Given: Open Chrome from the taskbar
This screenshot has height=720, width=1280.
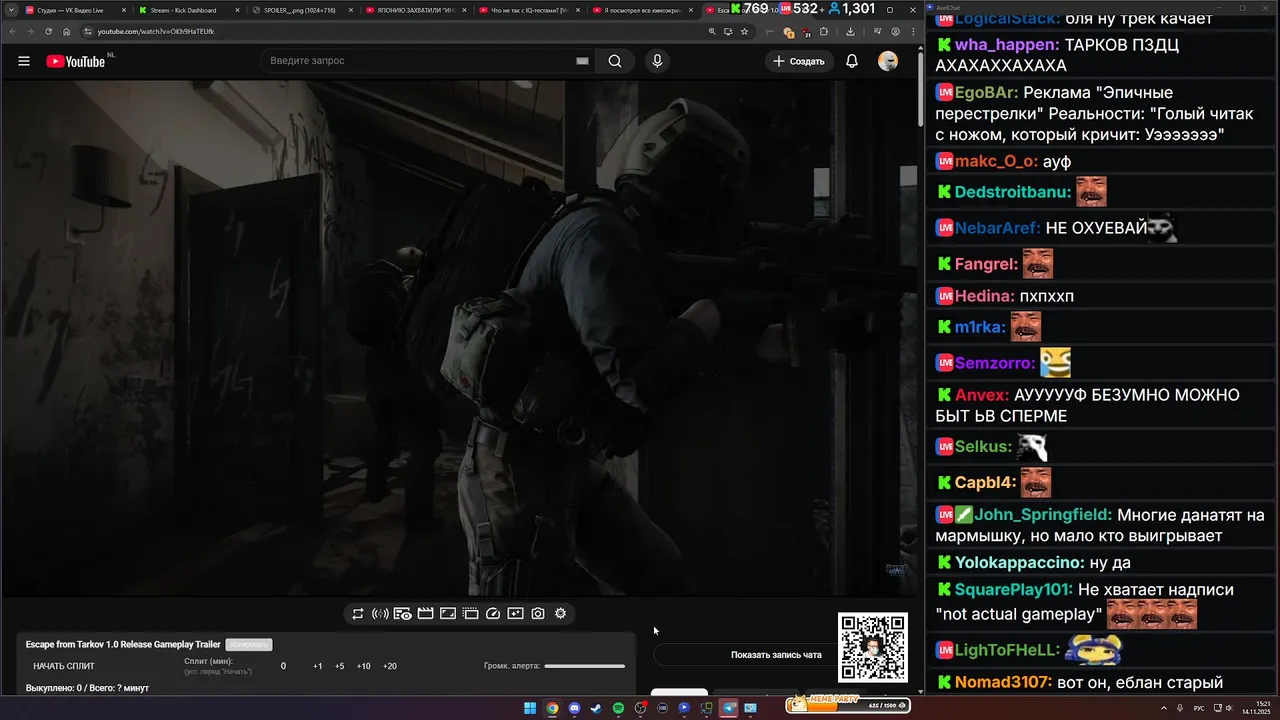Looking at the screenshot, I should tap(552, 708).
